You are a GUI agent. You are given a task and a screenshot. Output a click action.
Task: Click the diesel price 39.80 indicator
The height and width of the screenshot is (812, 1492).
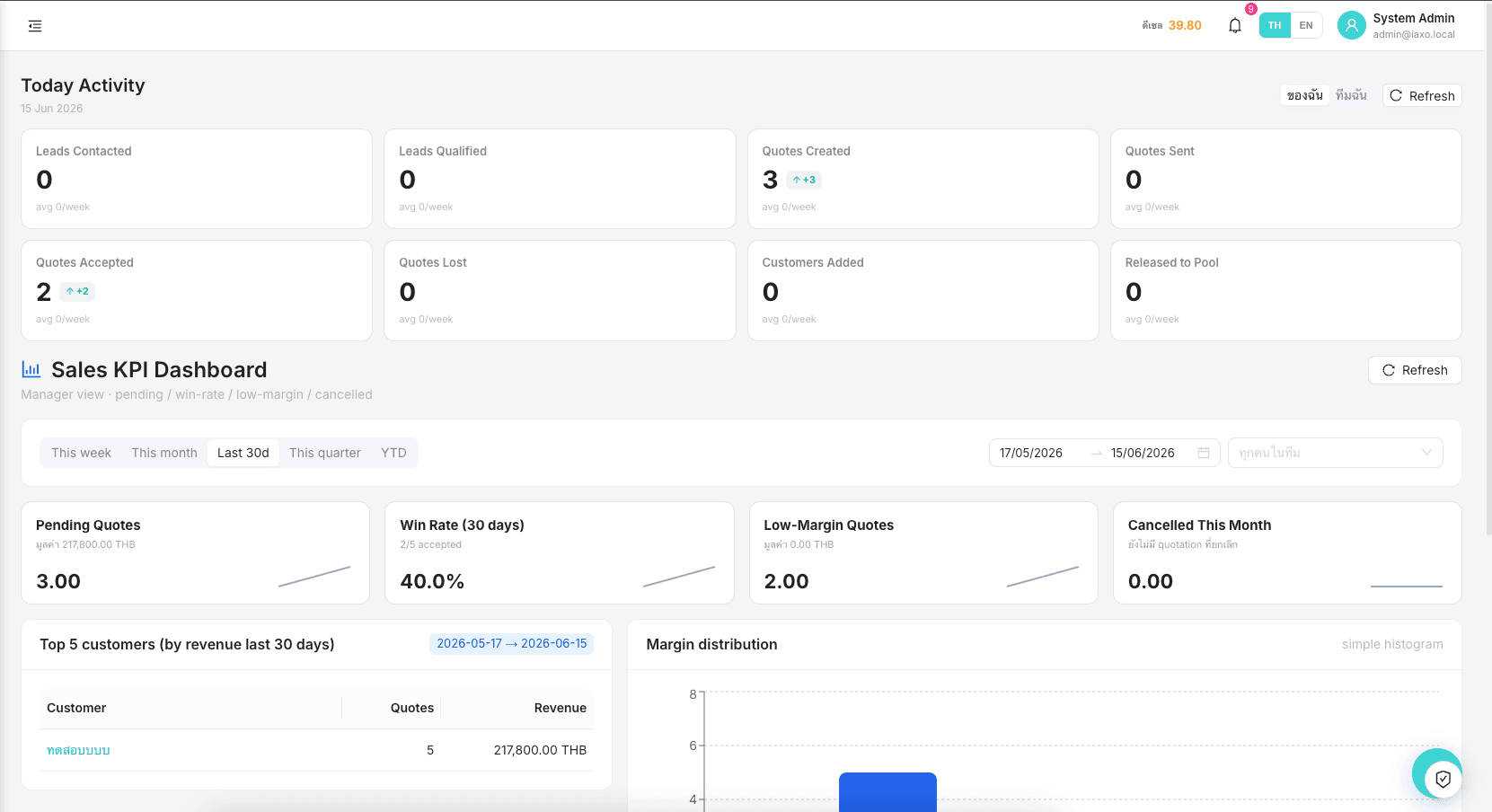(x=1171, y=25)
